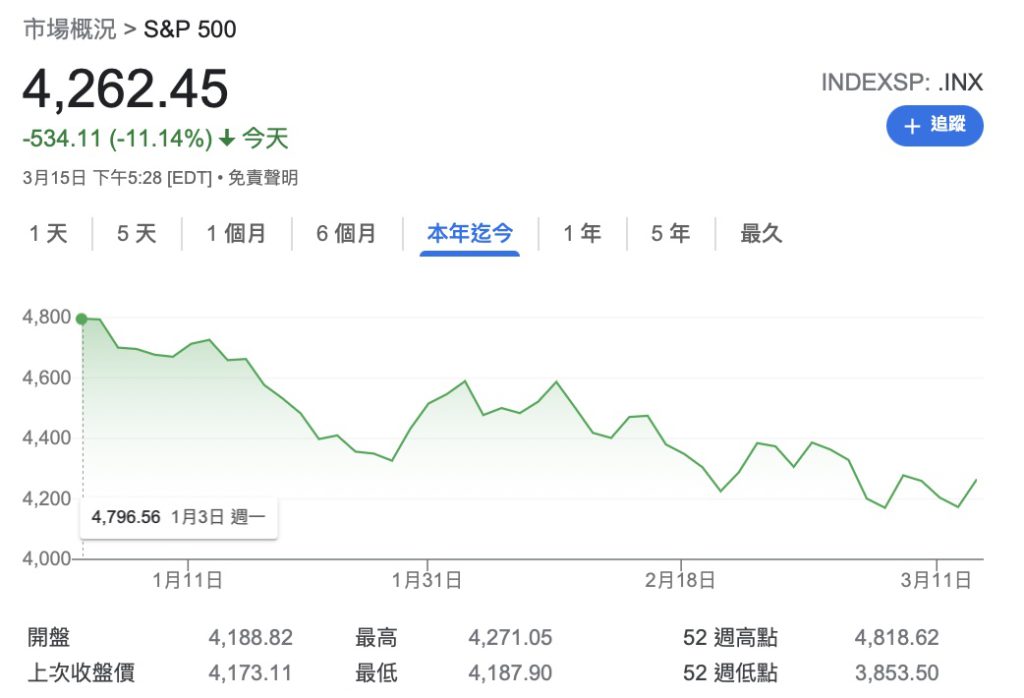The image size is (1024, 698).
Task: Click the plus icon in follow button
Action: click(911, 126)
